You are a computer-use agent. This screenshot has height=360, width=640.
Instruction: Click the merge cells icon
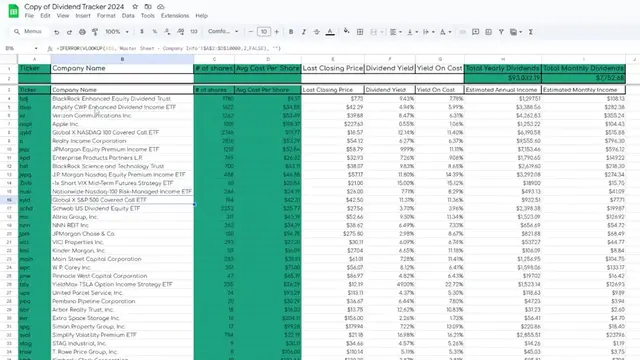coord(373,32)
